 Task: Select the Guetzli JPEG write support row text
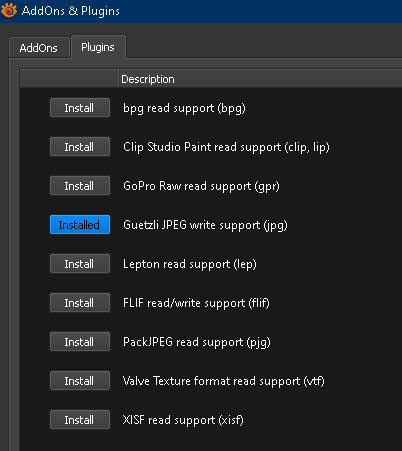pos(205,225)
